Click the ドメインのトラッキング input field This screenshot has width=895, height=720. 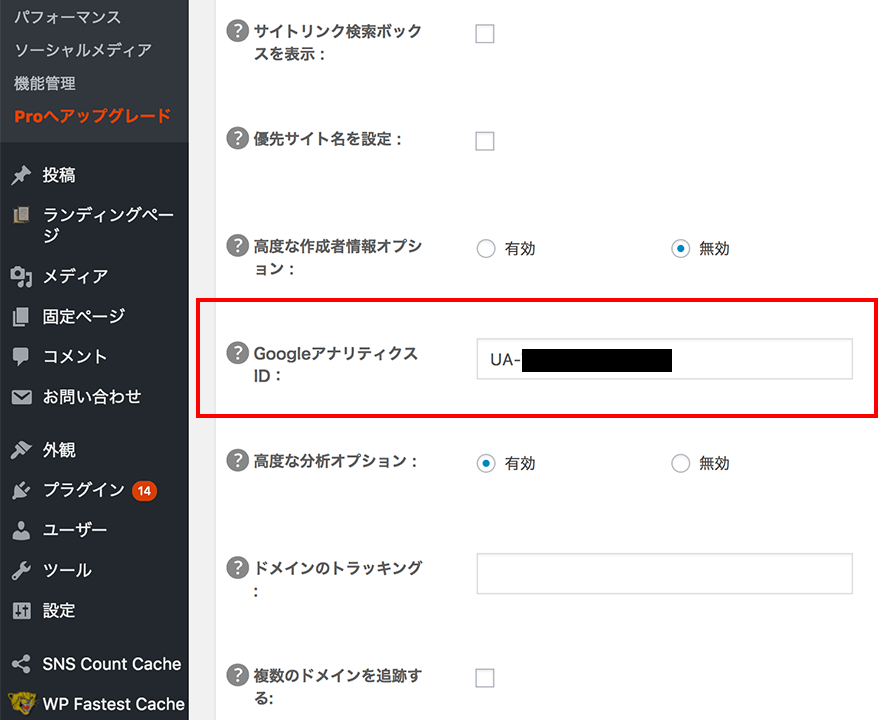664,573
